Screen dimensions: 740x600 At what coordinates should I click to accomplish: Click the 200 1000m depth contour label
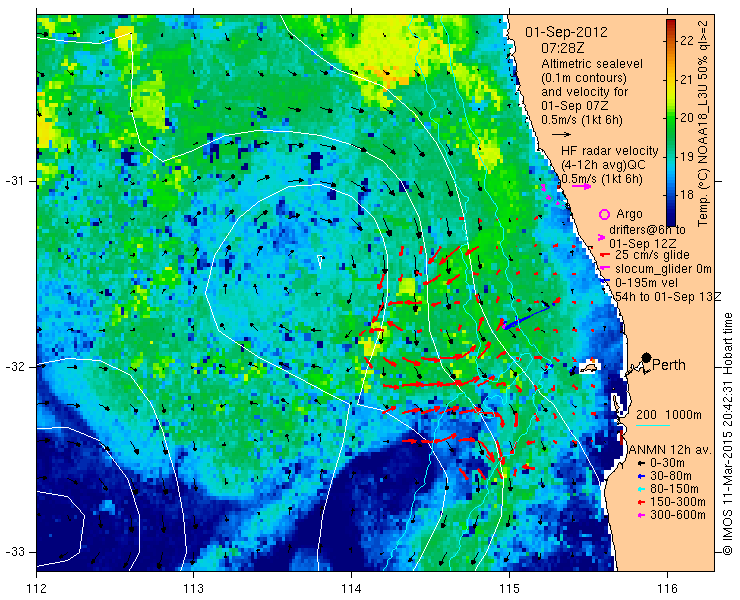click(669, 415)
